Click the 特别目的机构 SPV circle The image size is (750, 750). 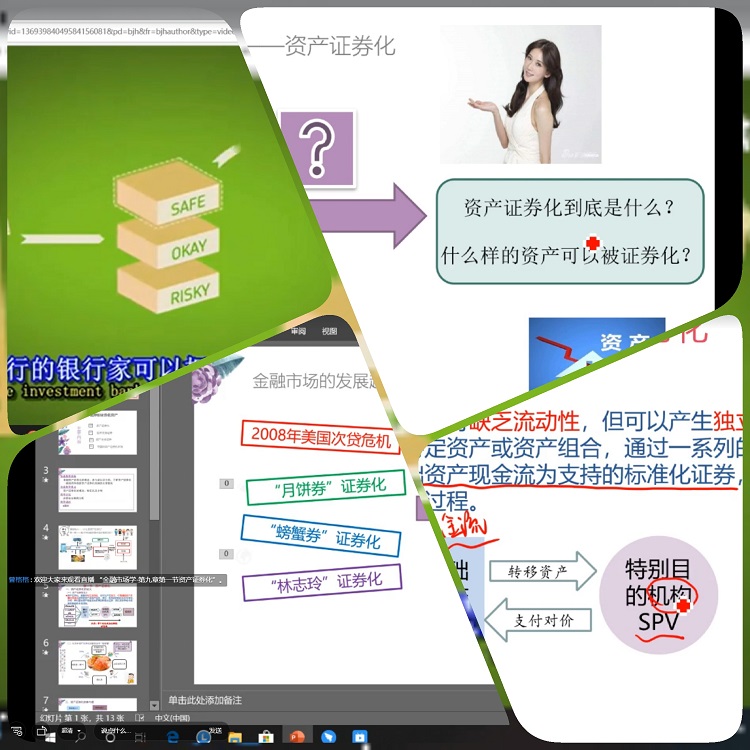tap(658, 596)
